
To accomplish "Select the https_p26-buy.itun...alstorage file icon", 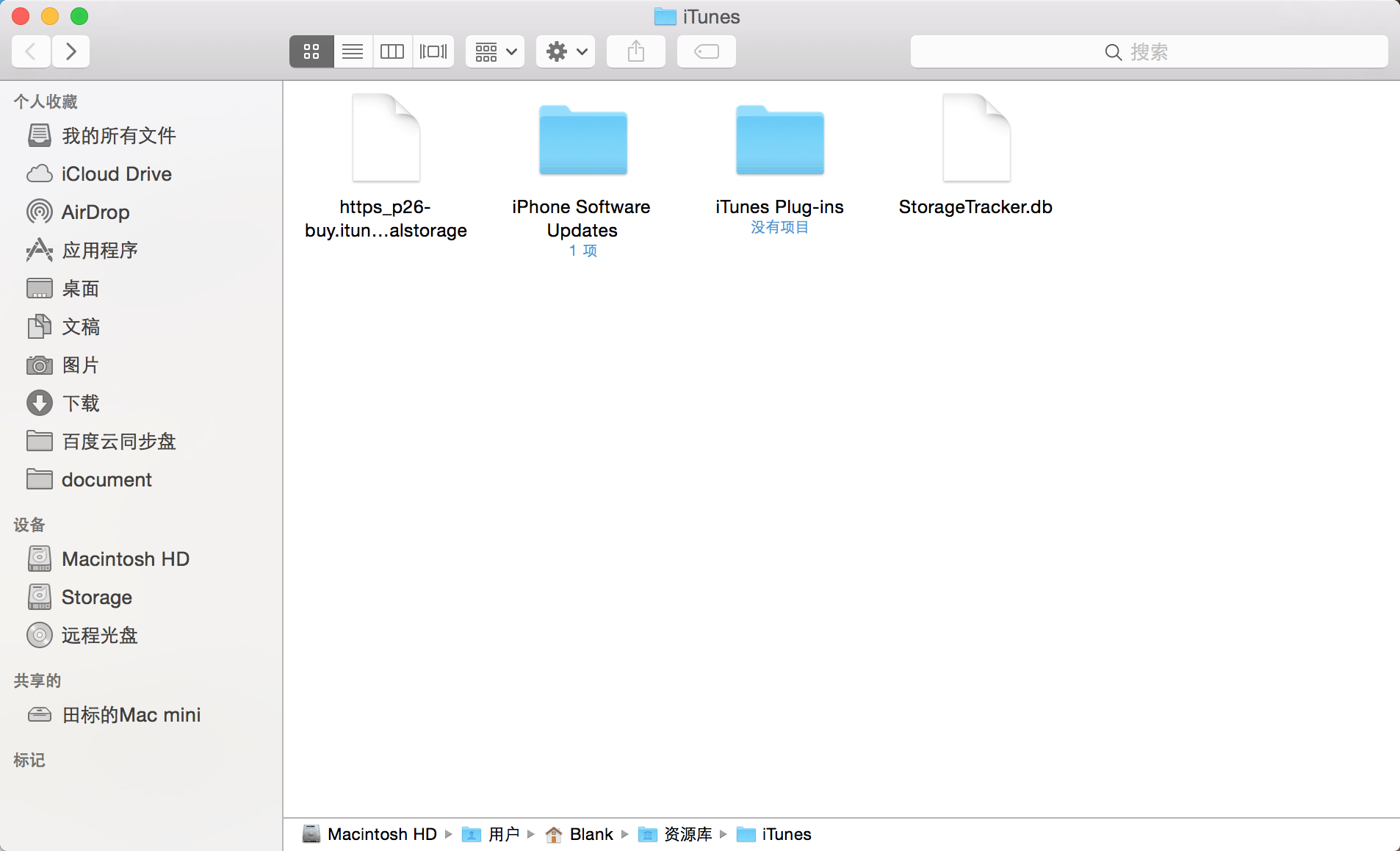I will pyautogui.click(x=386, y=138).
